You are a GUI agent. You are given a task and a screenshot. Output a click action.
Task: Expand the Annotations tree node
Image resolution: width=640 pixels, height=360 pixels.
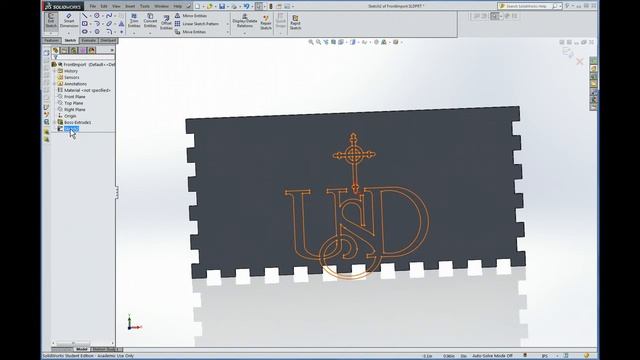[55, 84]
